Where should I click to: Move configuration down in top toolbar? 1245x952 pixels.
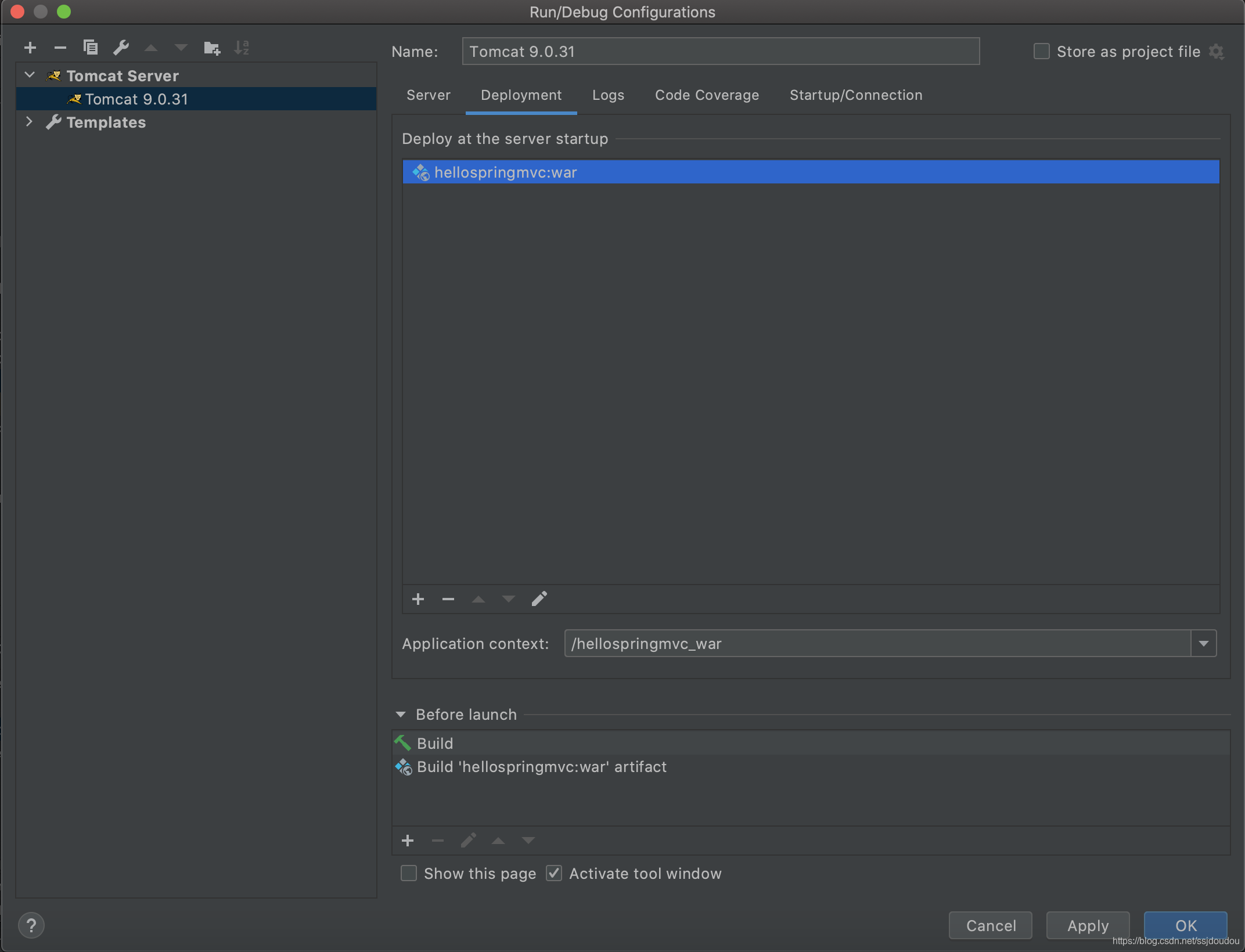[181, 48]
